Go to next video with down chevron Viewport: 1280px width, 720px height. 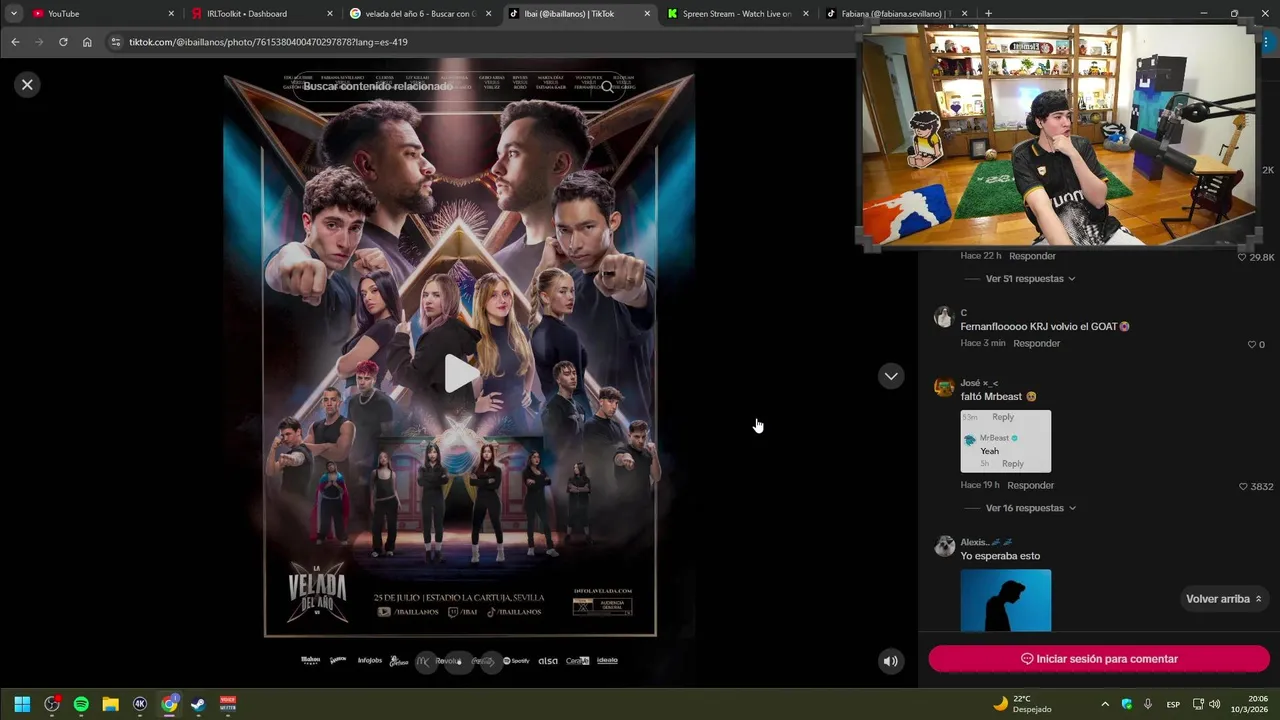point(890,376)
